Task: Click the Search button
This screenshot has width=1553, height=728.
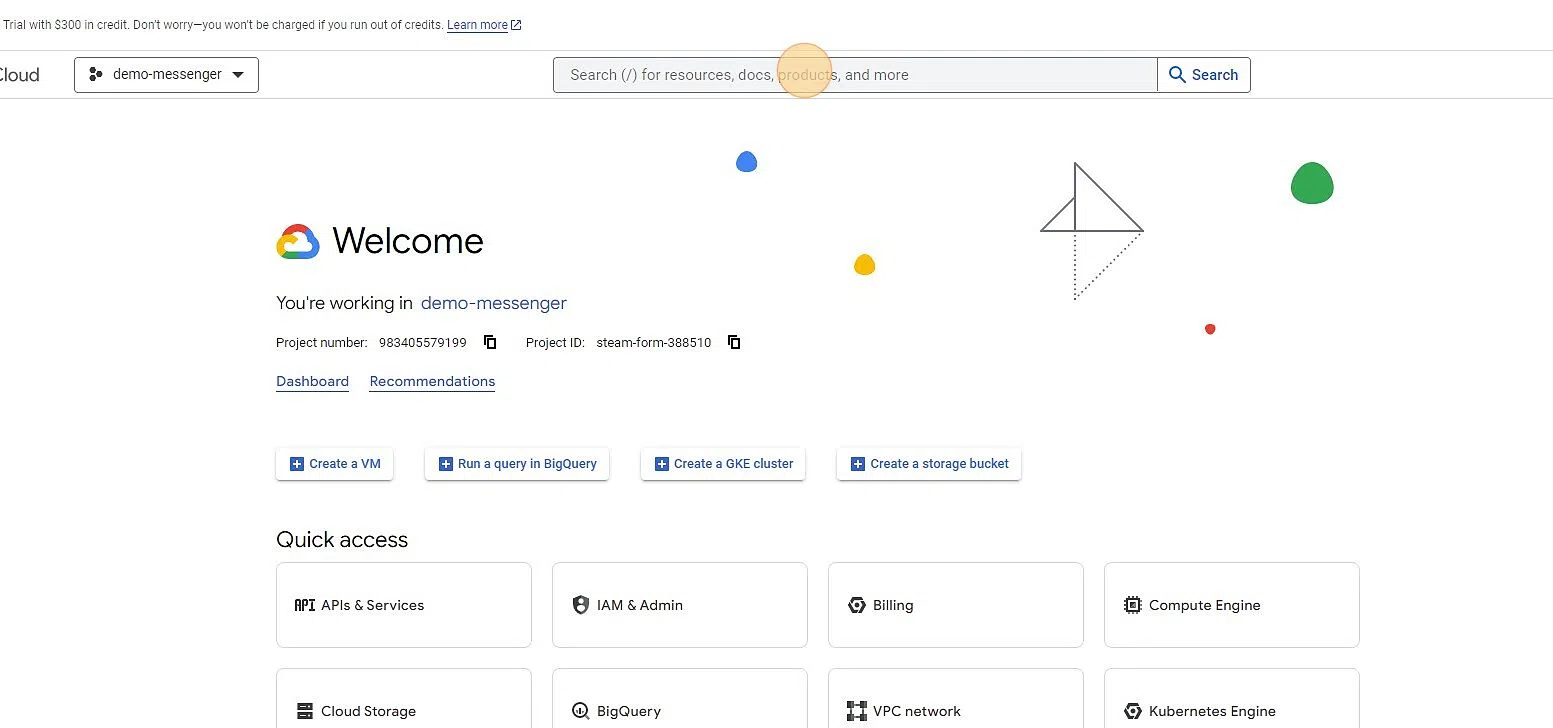Action: tap(1204, 75)
